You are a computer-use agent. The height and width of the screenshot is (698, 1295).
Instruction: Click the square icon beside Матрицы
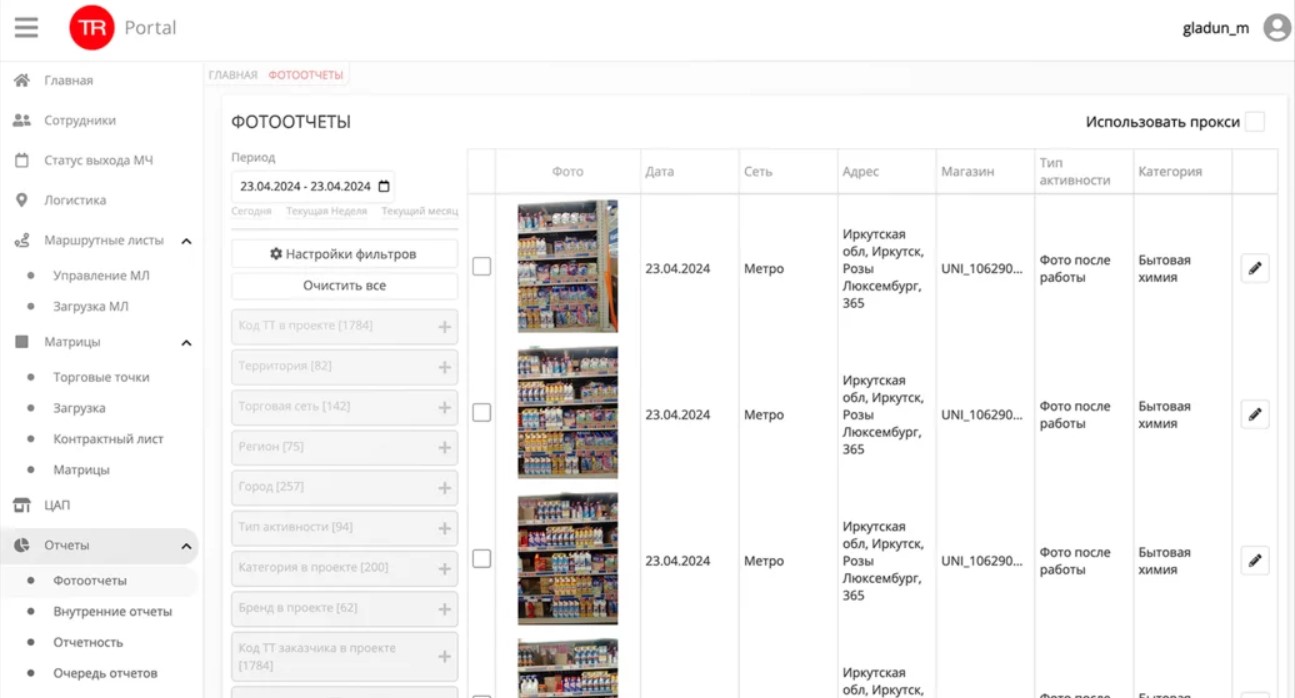[x=22, y=342]
